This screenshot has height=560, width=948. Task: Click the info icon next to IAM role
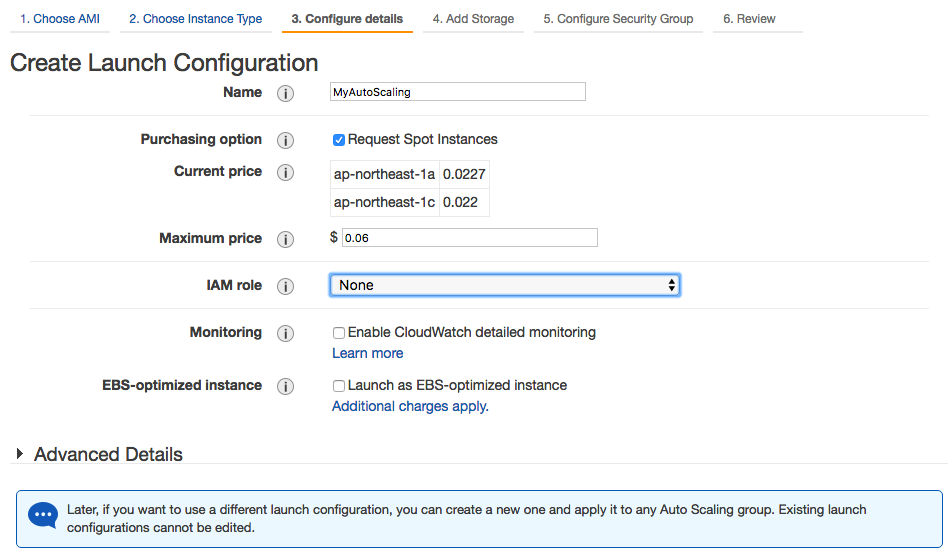[285, 286]
